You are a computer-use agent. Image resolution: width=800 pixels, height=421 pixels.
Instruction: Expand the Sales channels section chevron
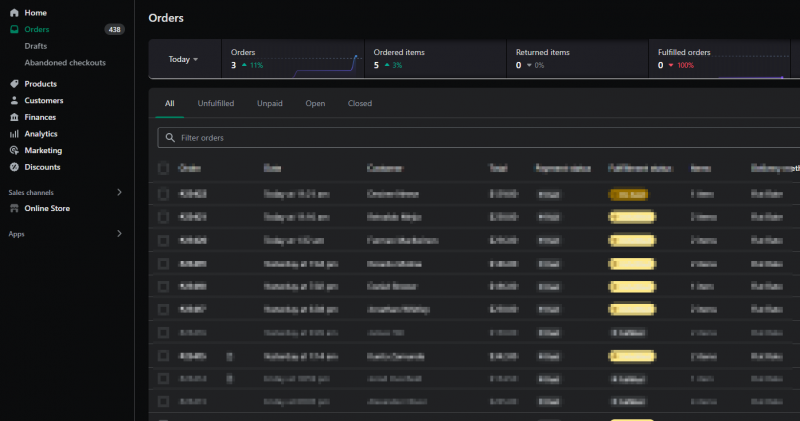point(119,192)
